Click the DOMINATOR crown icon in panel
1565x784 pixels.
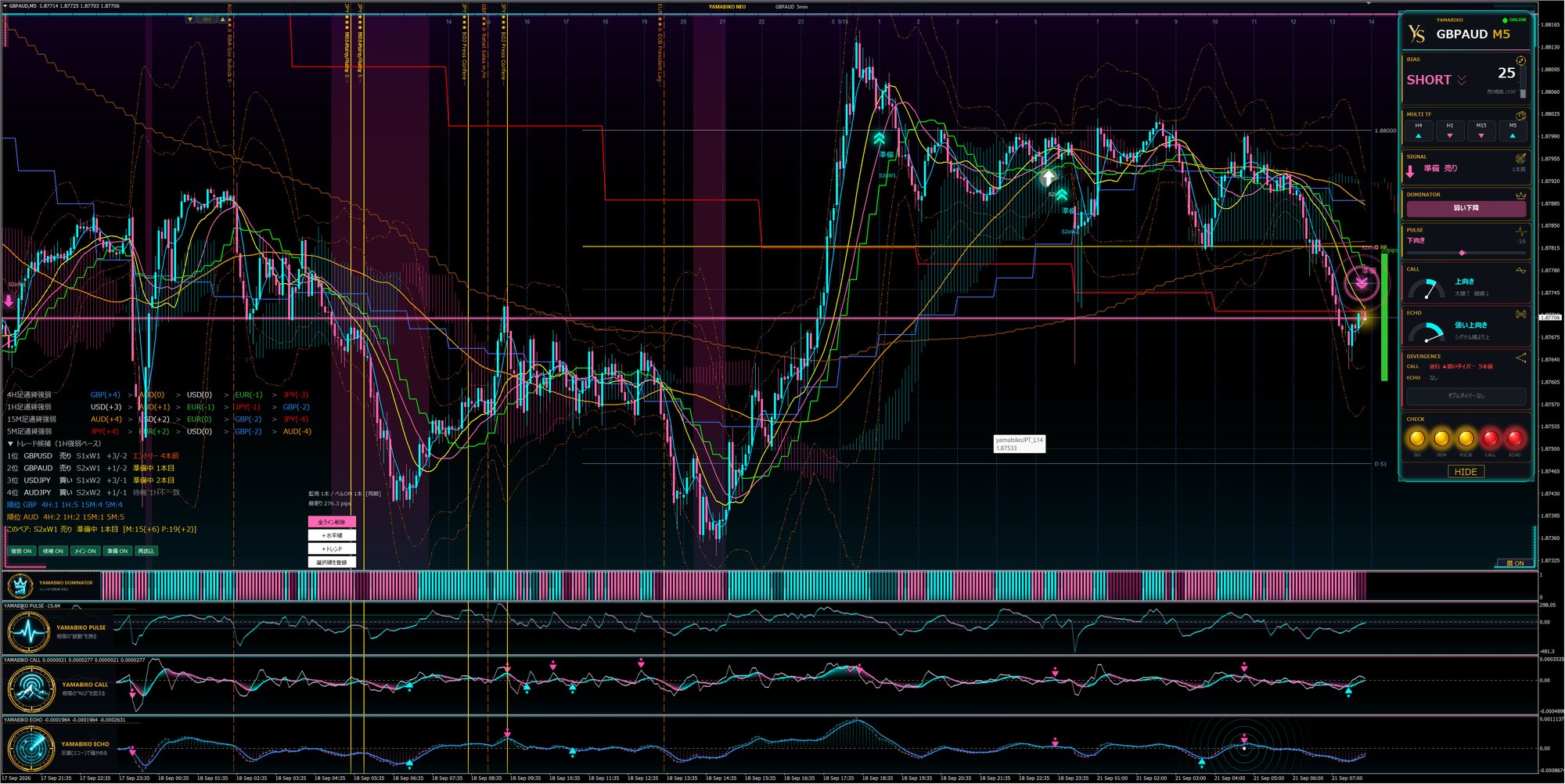tap(1520, 195)
